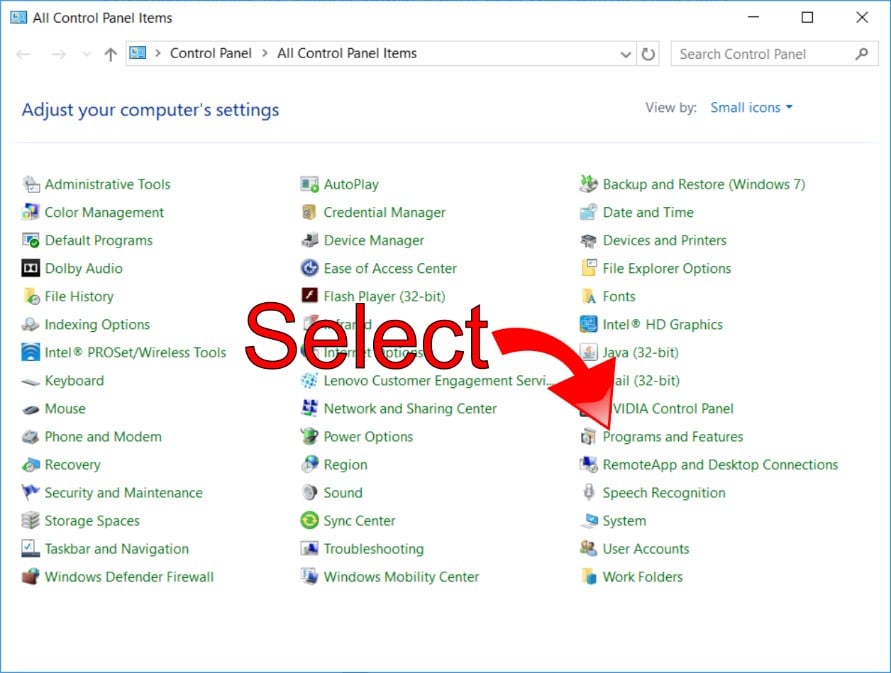
Task: Open the Power Options icon
Action: coord(309,437)
